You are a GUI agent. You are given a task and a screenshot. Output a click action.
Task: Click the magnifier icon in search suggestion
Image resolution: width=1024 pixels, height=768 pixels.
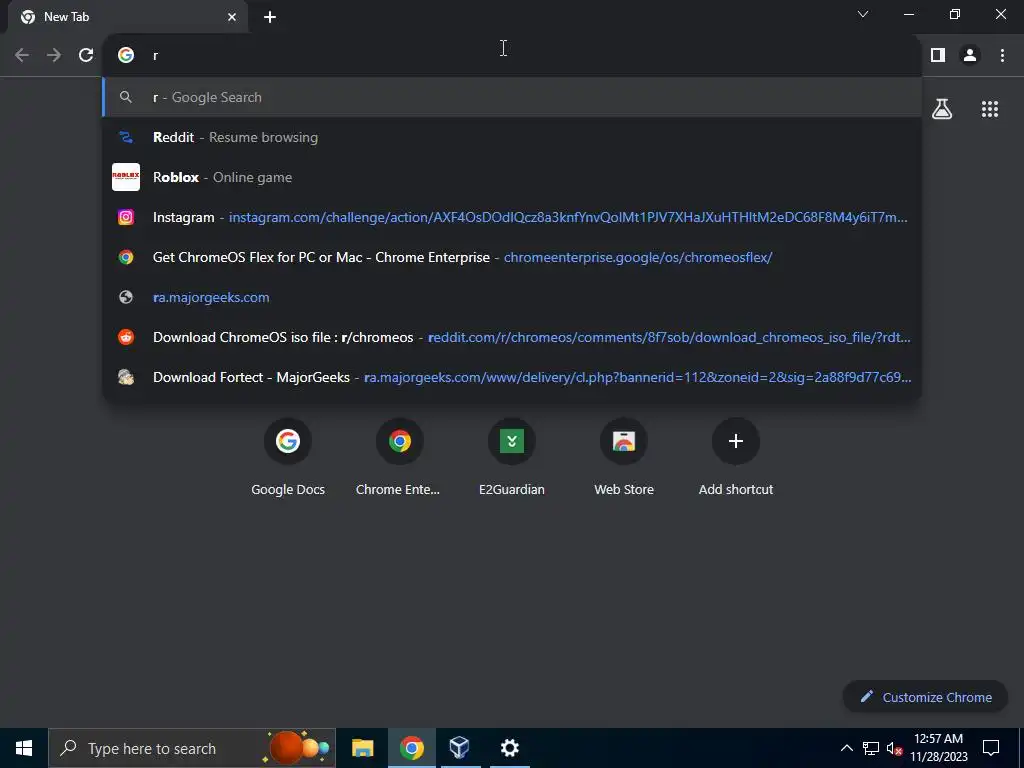pos(126,97)
